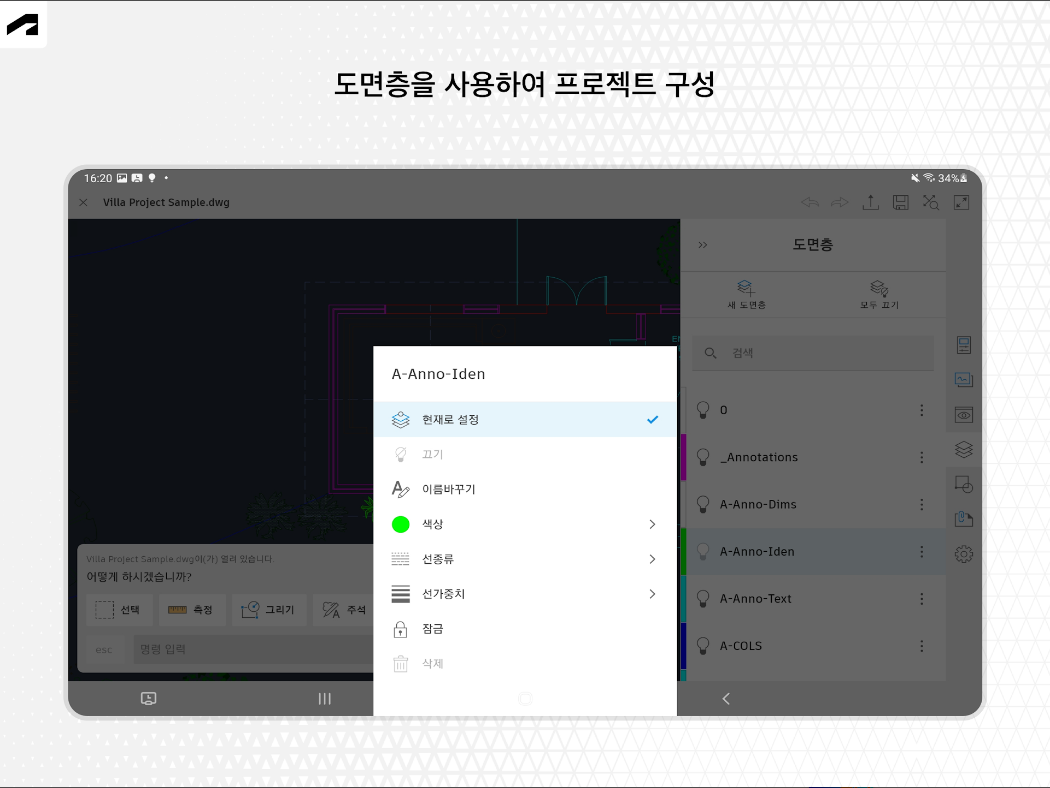Save the Villa Project Sample drawing
This screenshot has width=1050, height=788.
coord(899,202)
